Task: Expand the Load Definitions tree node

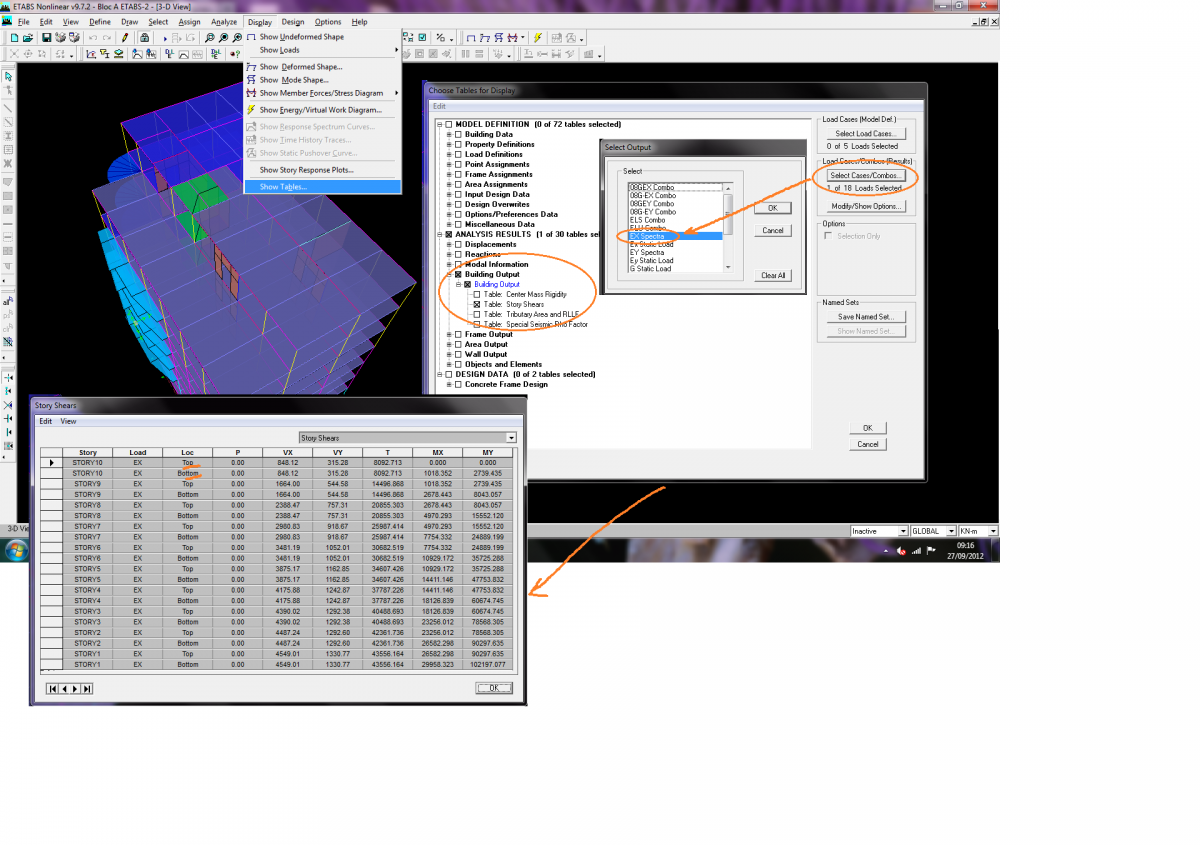Action: [x=449, y=154]
